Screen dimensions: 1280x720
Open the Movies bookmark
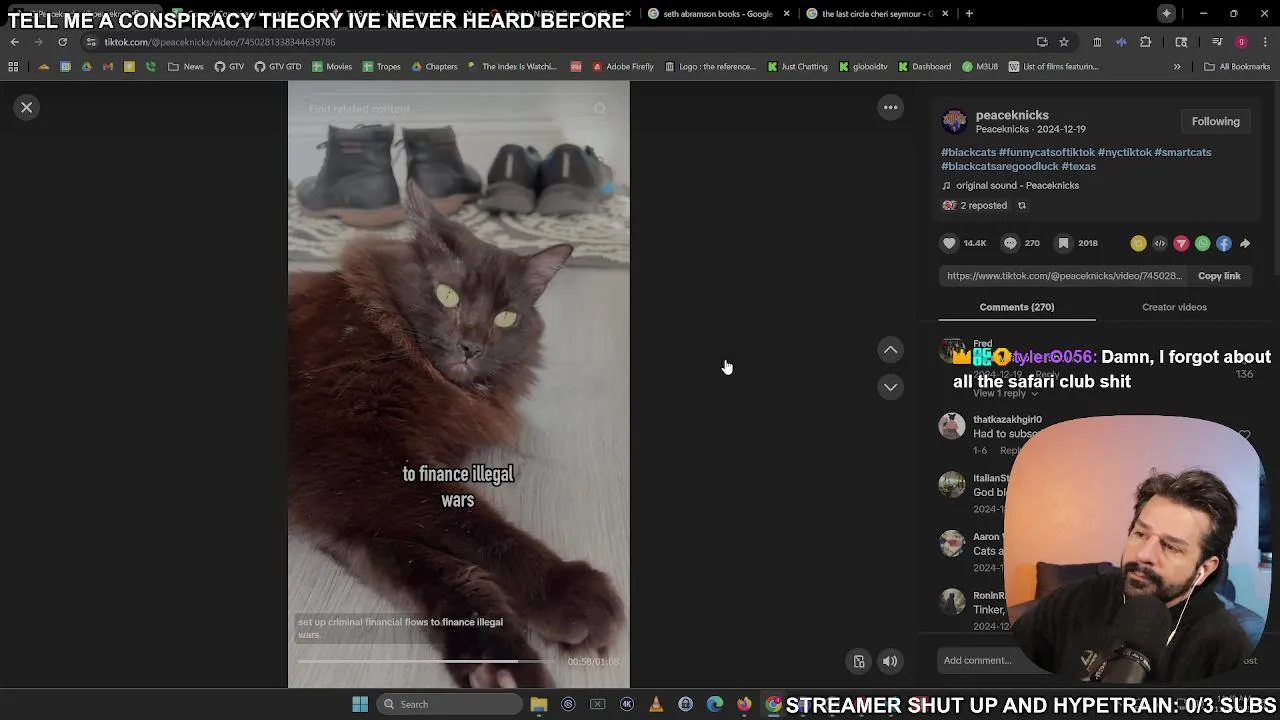tap(332, 67)
